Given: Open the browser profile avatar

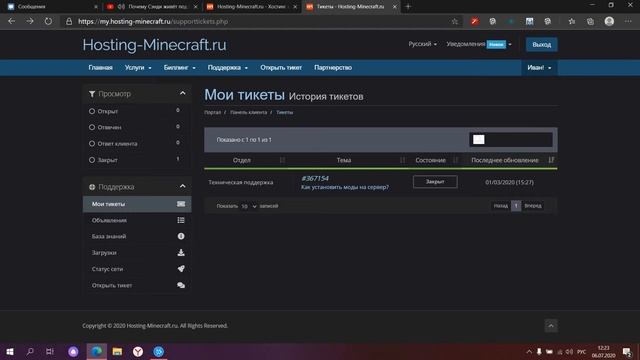Looking at the screenshot, I should tap(609, 21).
